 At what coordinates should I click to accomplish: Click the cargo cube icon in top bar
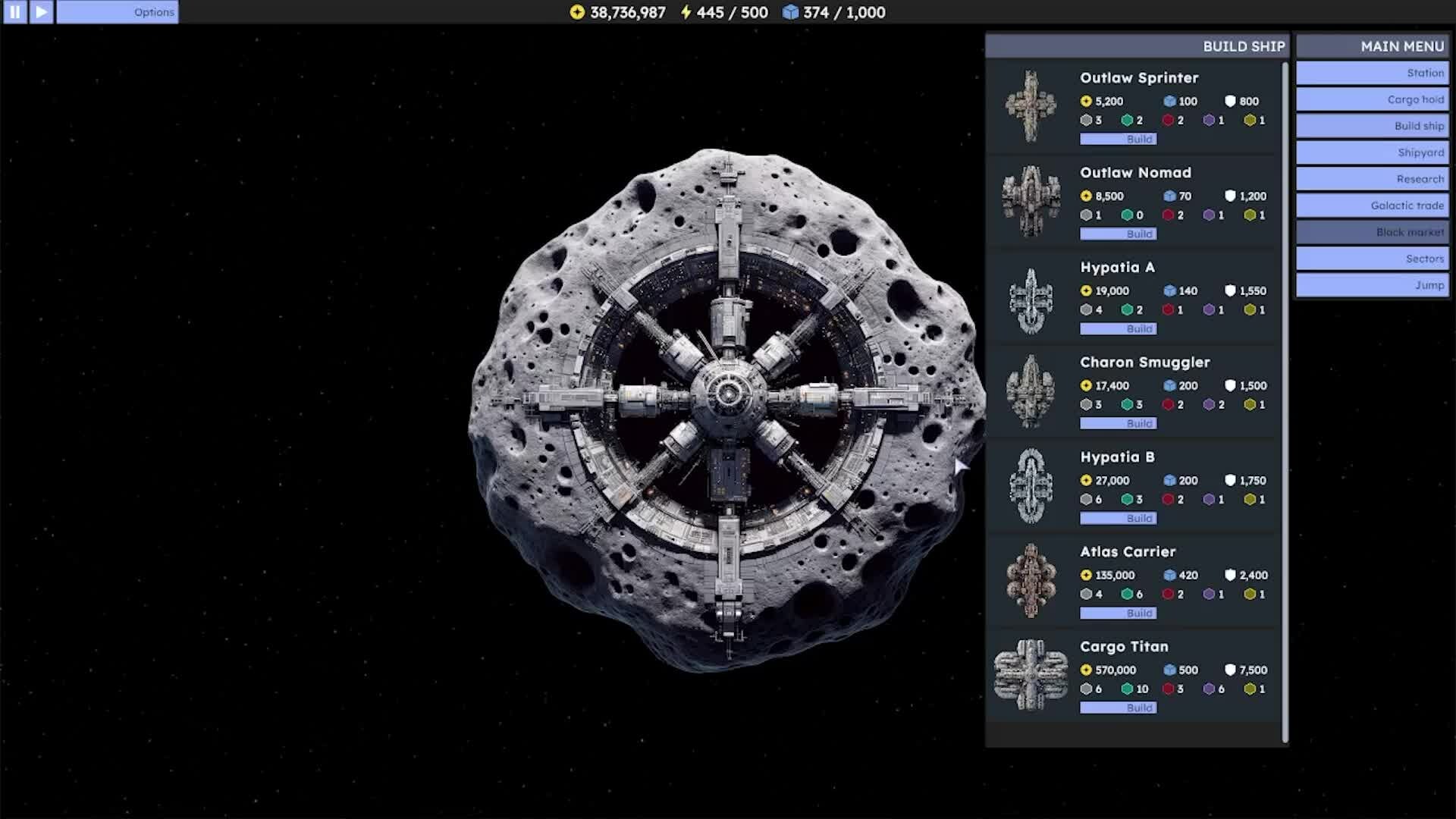tap(790, 12)
